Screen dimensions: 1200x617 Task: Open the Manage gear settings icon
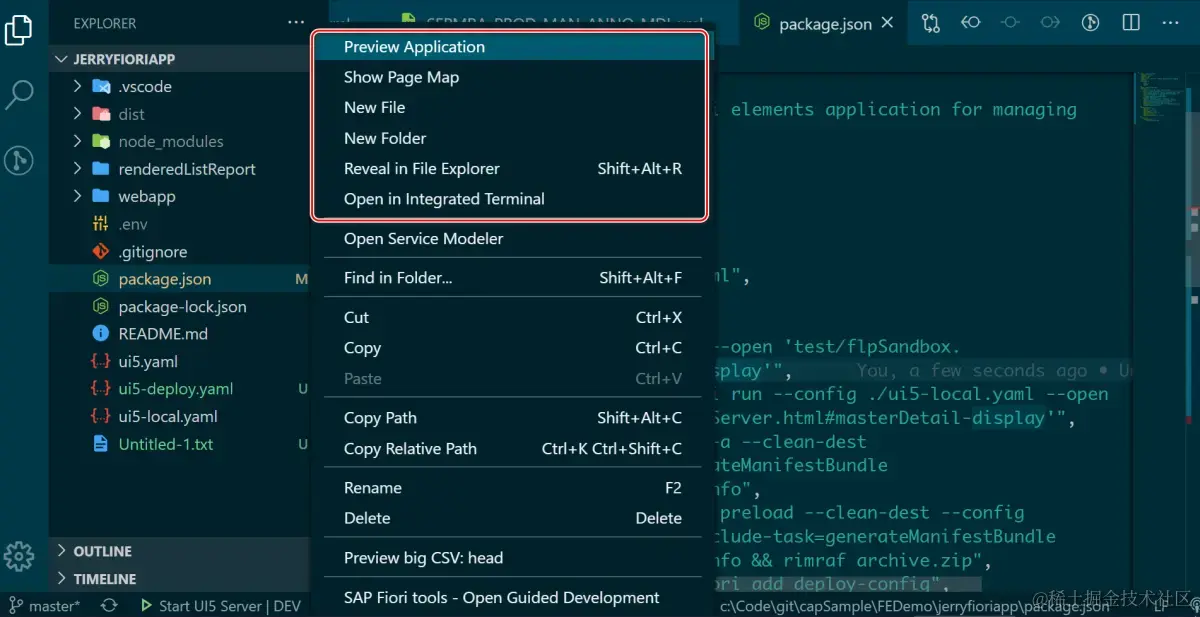click(x=19, y=556)
